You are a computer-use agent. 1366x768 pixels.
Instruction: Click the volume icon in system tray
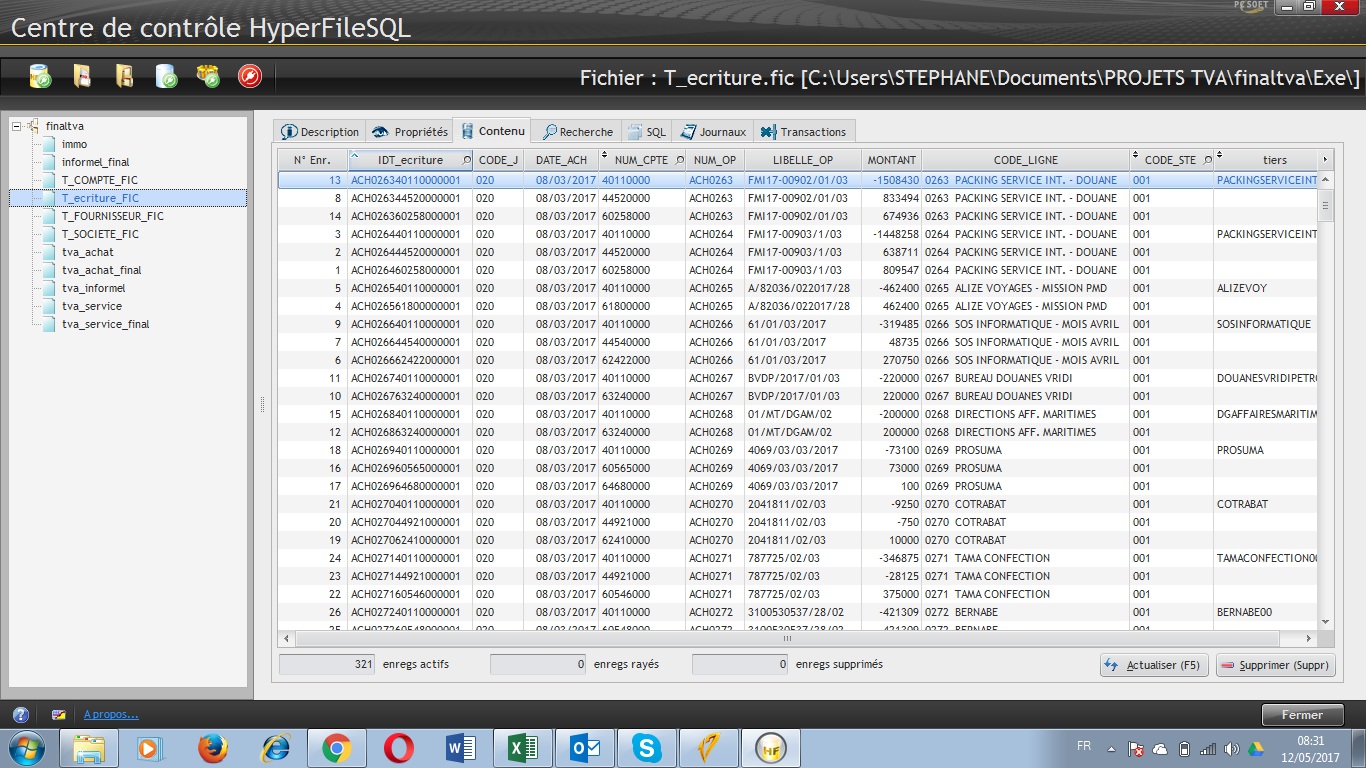coord(1231,748)
